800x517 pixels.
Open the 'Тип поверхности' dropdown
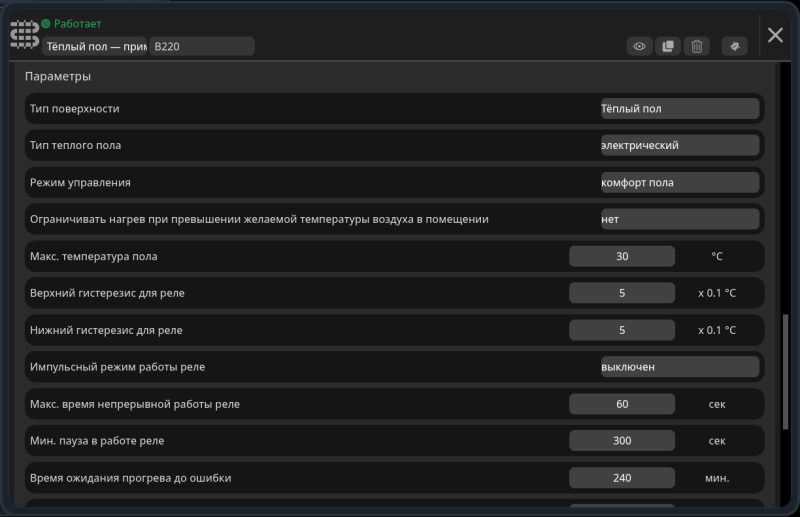pyautogui.click(x=680, y=109)
